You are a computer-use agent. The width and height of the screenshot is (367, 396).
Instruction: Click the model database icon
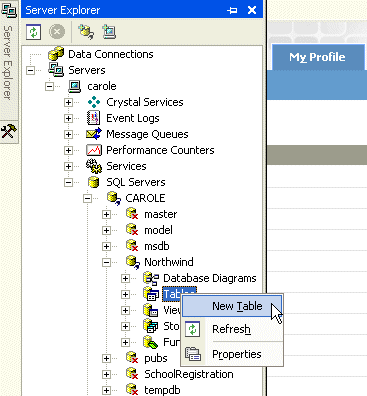[x=132, y=230]
